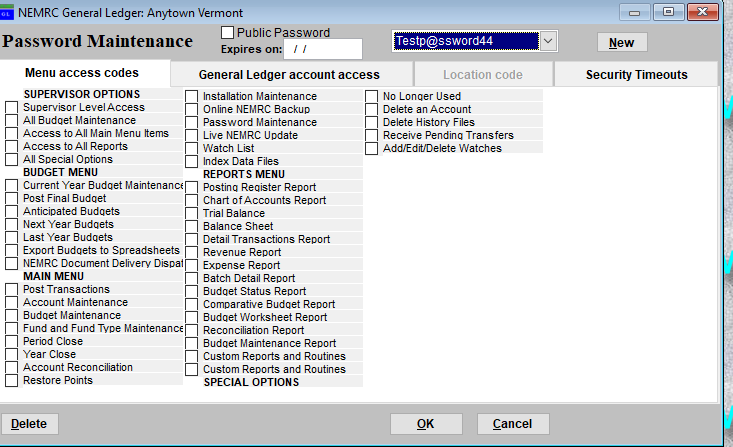This screenshot has height=447, width=733.
Task: Select the Location code tab
Action: click(483, 75)
